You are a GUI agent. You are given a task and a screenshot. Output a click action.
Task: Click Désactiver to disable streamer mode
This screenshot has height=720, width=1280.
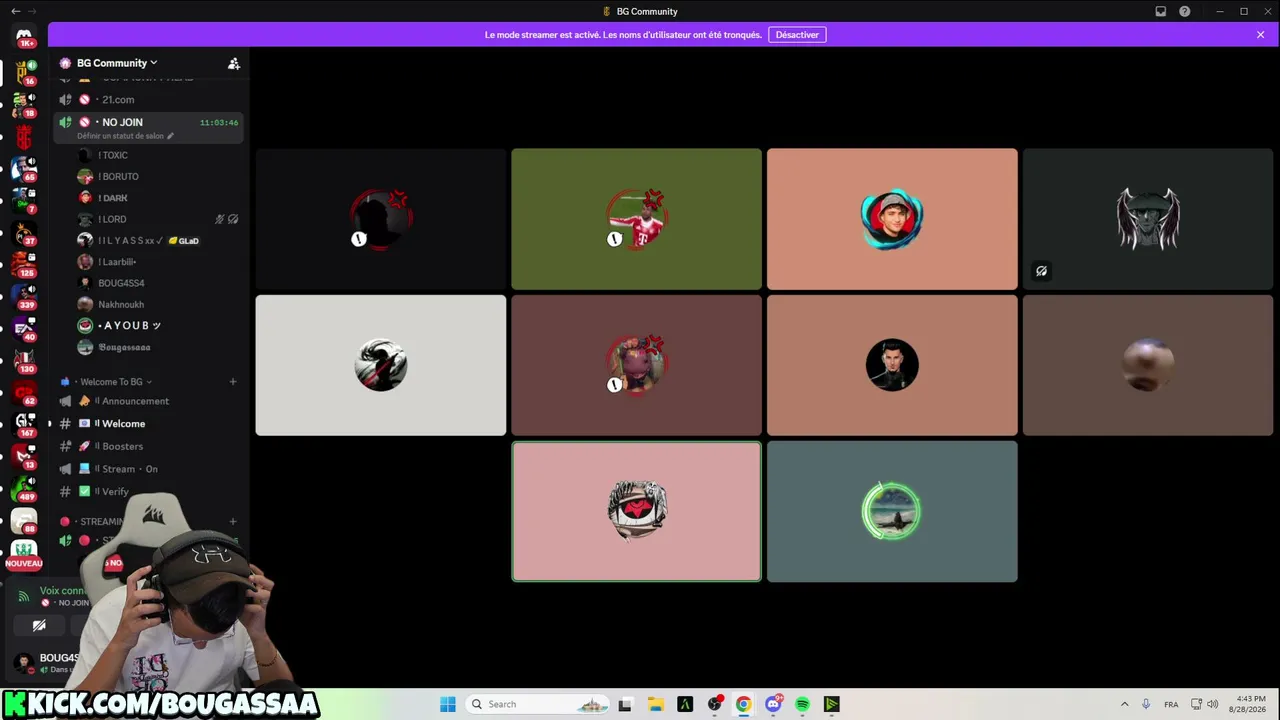coord(797,35)
